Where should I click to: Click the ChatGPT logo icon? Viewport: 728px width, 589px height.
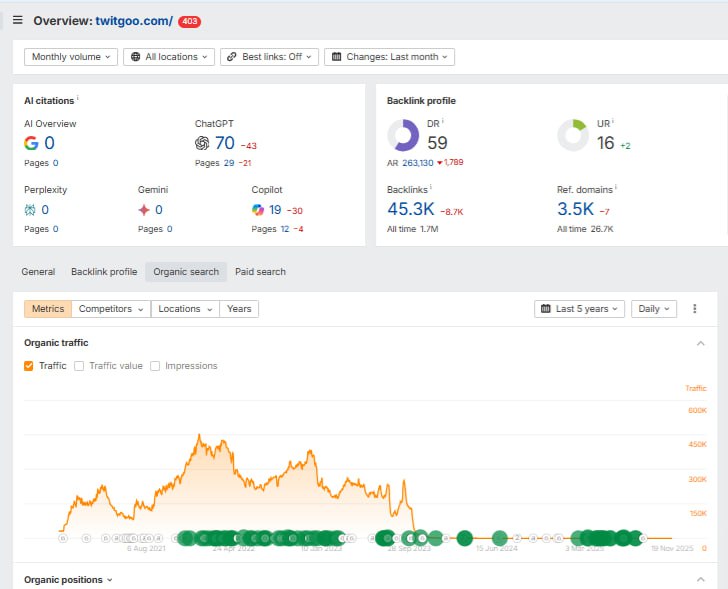[202, 143]
